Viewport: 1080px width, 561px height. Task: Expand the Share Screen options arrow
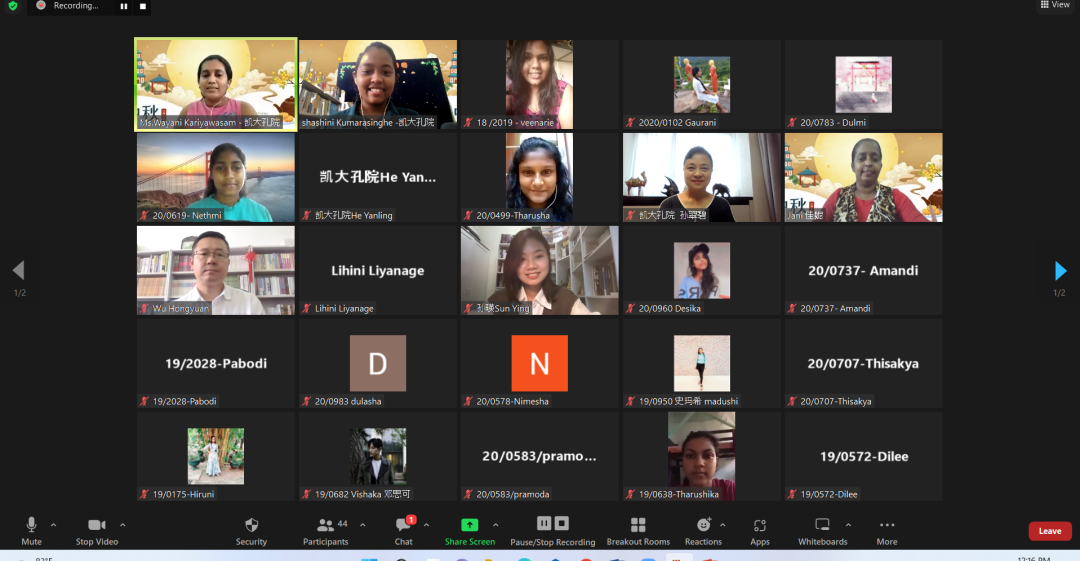pyautogui.click(x=496, y=524)
